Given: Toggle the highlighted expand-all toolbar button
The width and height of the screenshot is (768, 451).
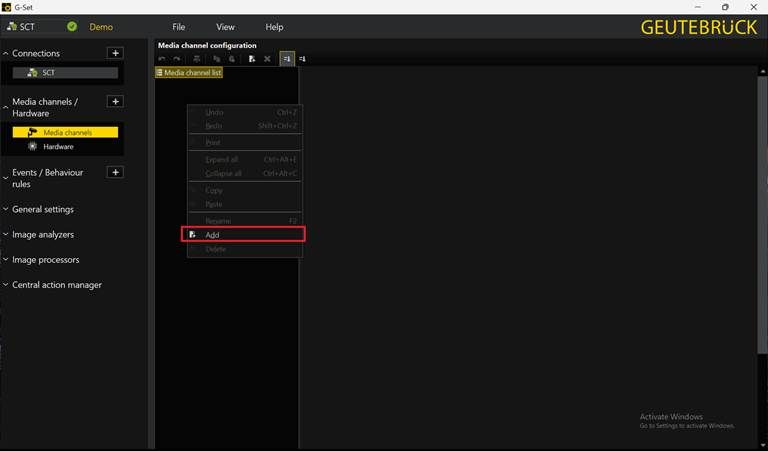Looking at the screenshot, I should point(287,59).
